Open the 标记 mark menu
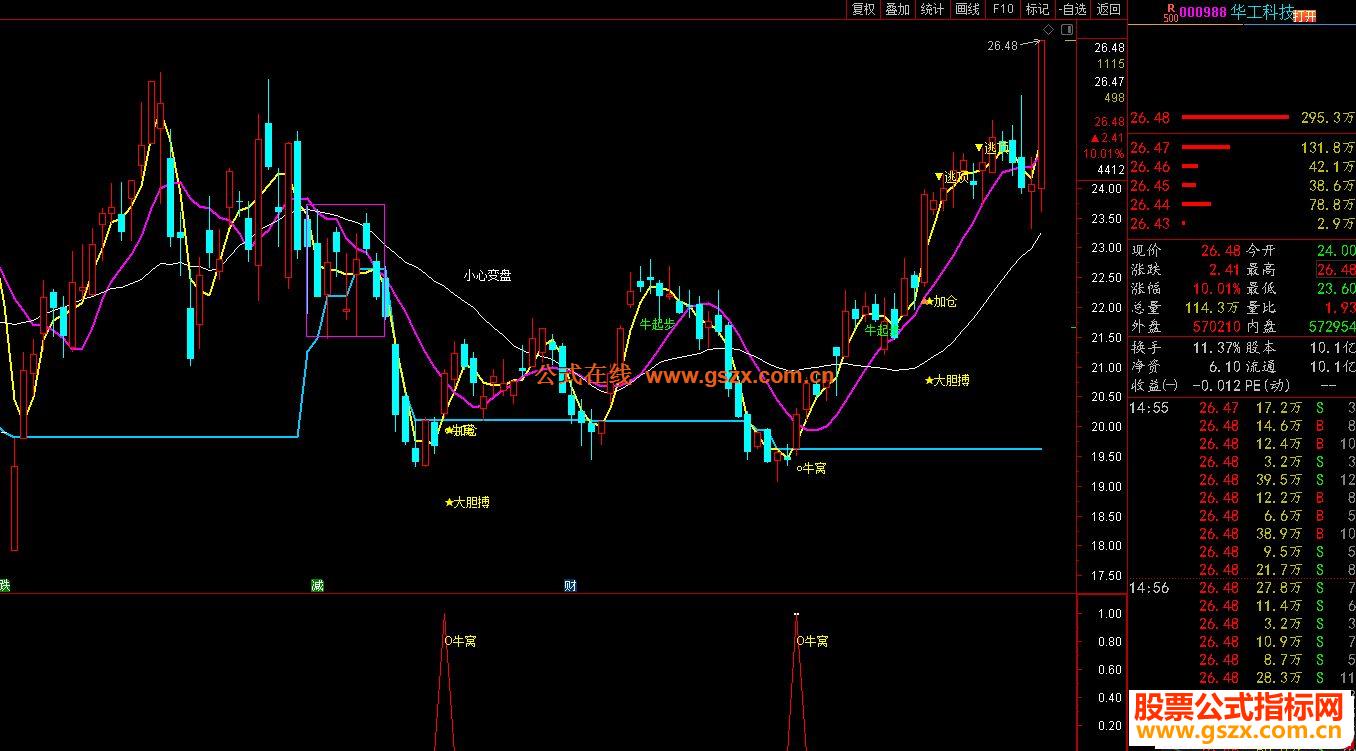Image resolution: width=1356 pixels, height=751 pixels. pyautogui.click(x=1037, y=9)
